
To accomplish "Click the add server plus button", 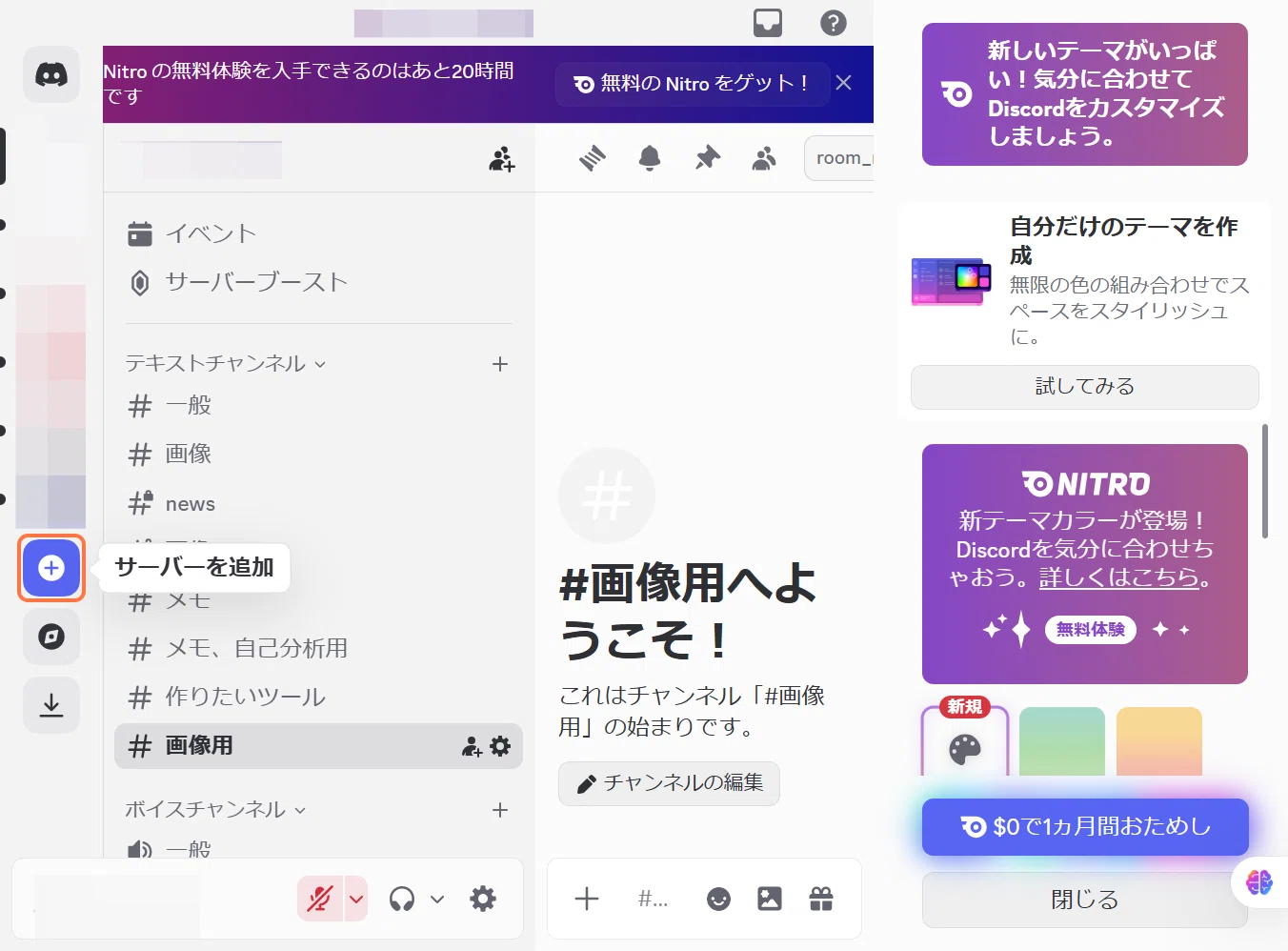I will (x=51, y=568).
